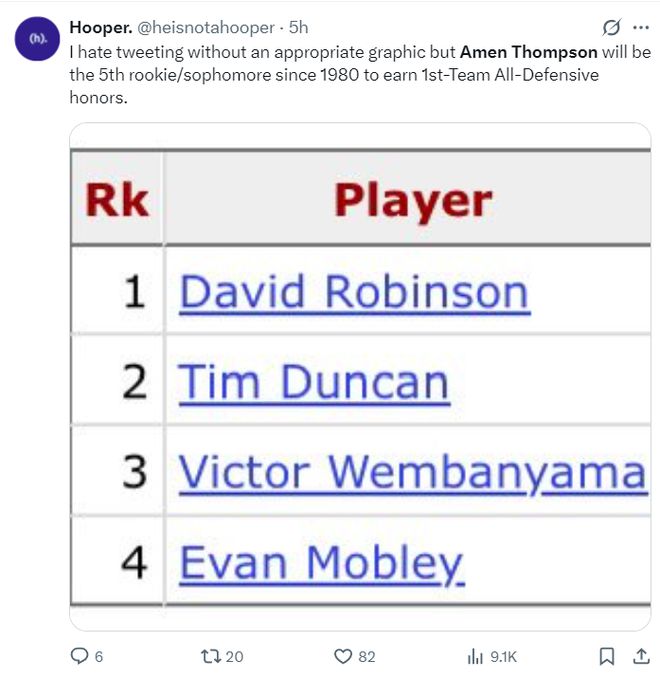
Task: Open the repost options arrows icon
Action: 210,656
